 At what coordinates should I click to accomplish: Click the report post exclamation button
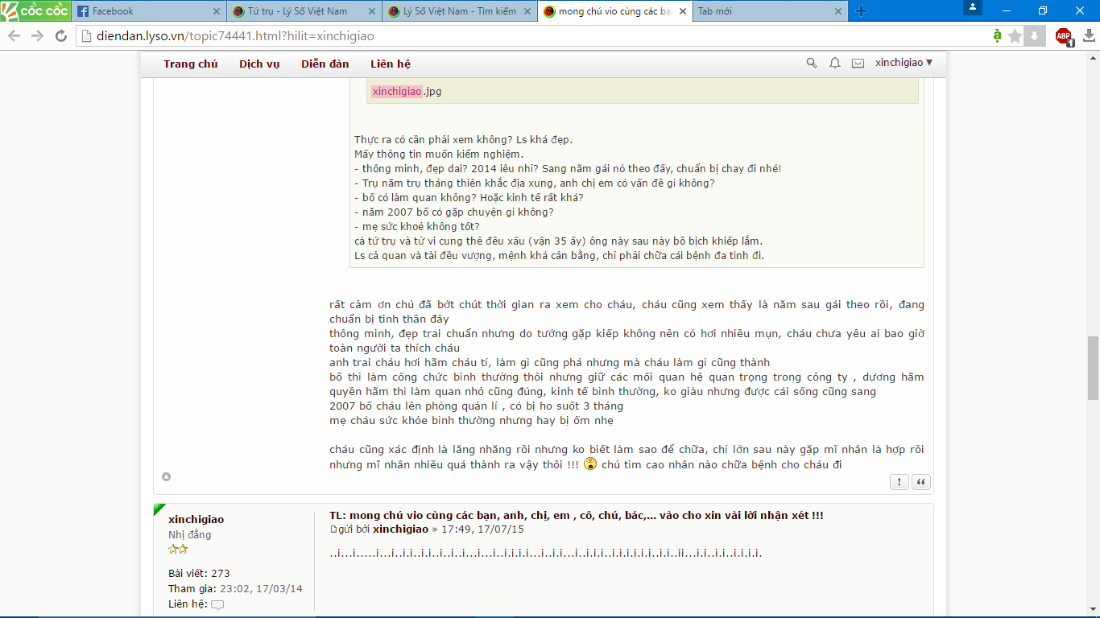tap(899, 482)
